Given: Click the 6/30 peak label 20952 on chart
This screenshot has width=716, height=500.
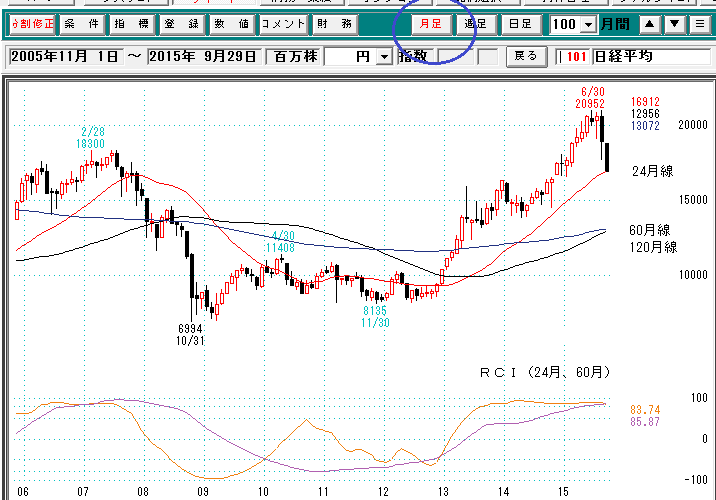Looking at the screenshot, I should pos(589,103).
